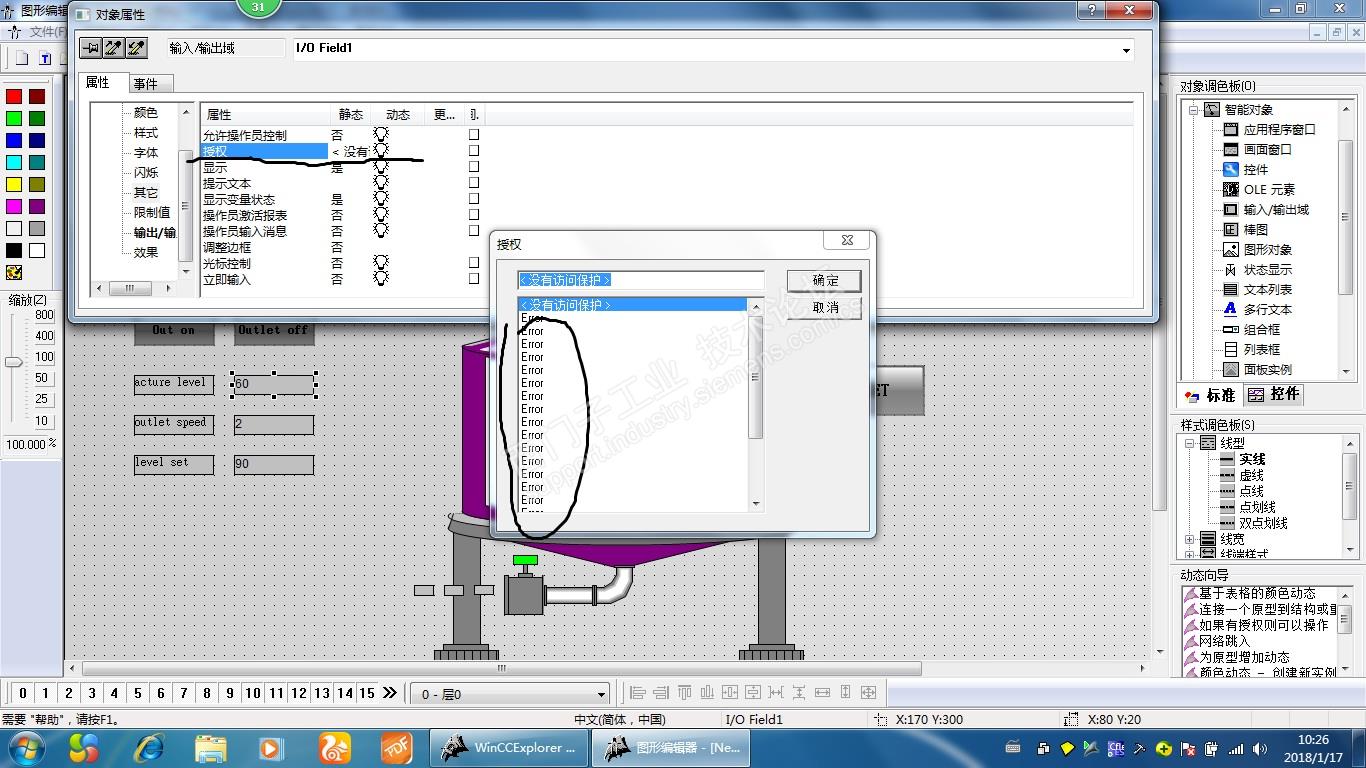Click the align top icon in alignment toolbar

point(684,692)
